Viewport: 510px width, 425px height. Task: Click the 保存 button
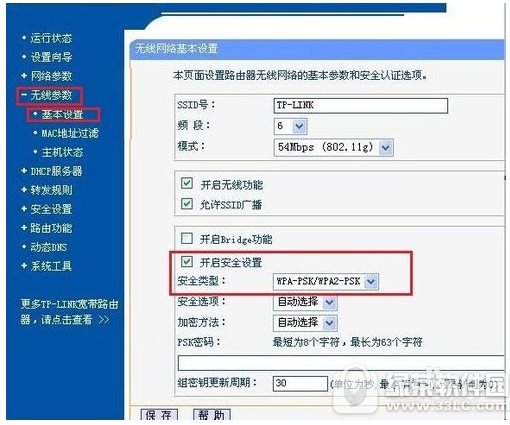[x=159, y=415]
